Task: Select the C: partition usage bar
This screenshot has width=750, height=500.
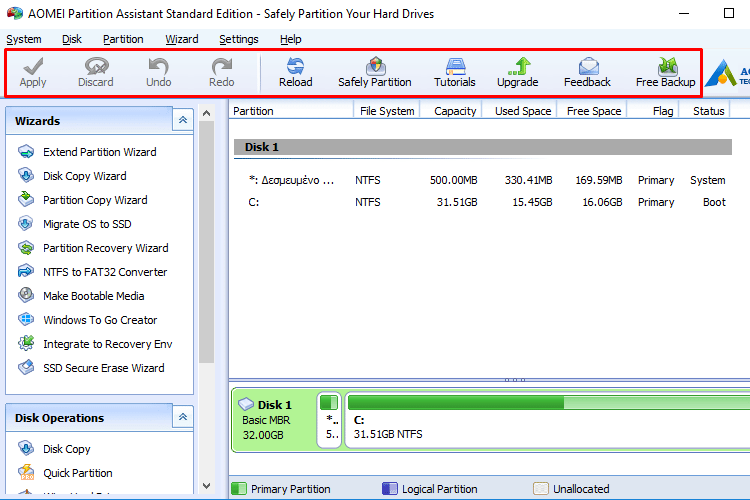Action: tap(549, 402)
